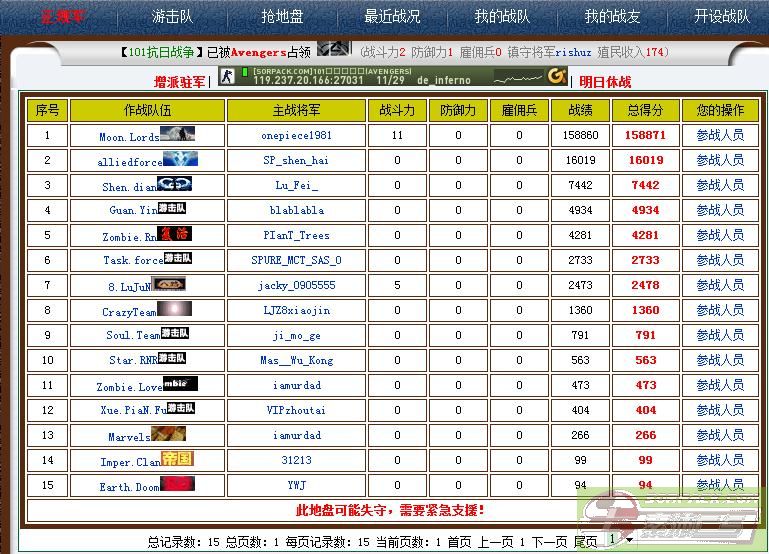The image size is (769, 554).
Task: Click the 明日休战 link
Action: point(605,82)
